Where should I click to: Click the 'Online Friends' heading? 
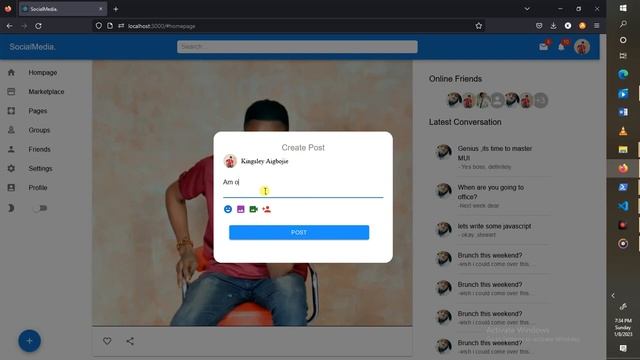pyautogui.click(x=455, y=79)
